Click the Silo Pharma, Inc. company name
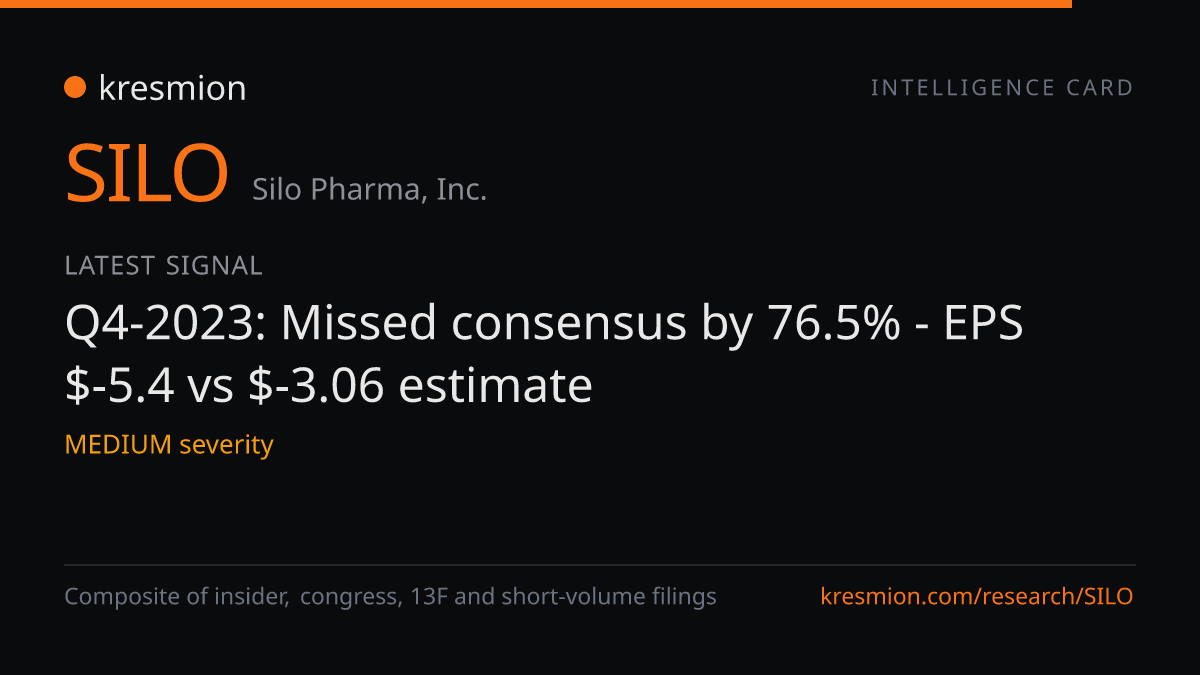This screenshot has width=1200, height=675. coord(370,189)
